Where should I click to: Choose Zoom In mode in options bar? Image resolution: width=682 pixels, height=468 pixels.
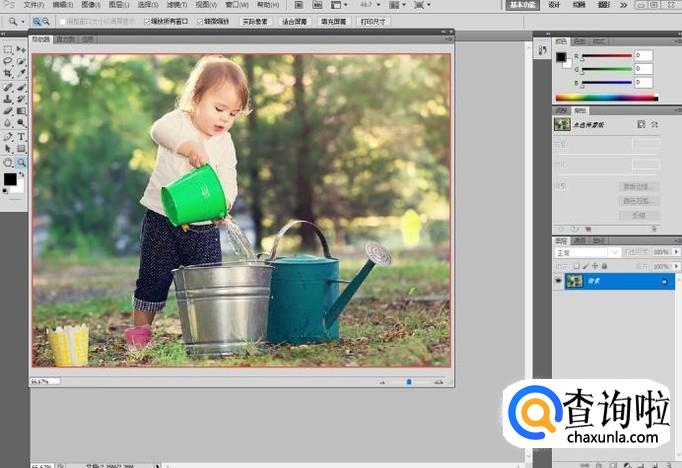(x=37, y=21)
